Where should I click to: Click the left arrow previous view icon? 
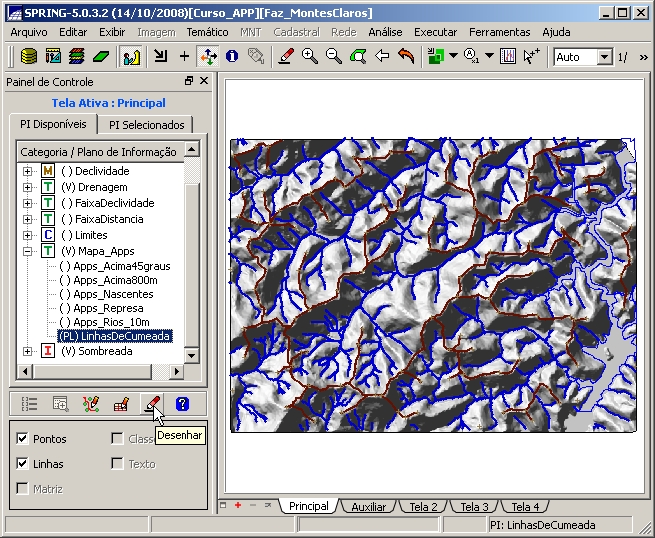[382, 57]
